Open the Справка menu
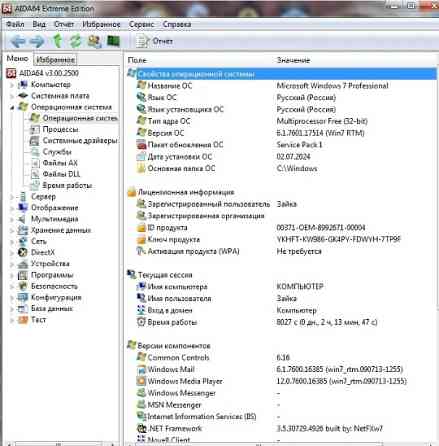Screen dimensions: 439x446 [x=177, y=24]
